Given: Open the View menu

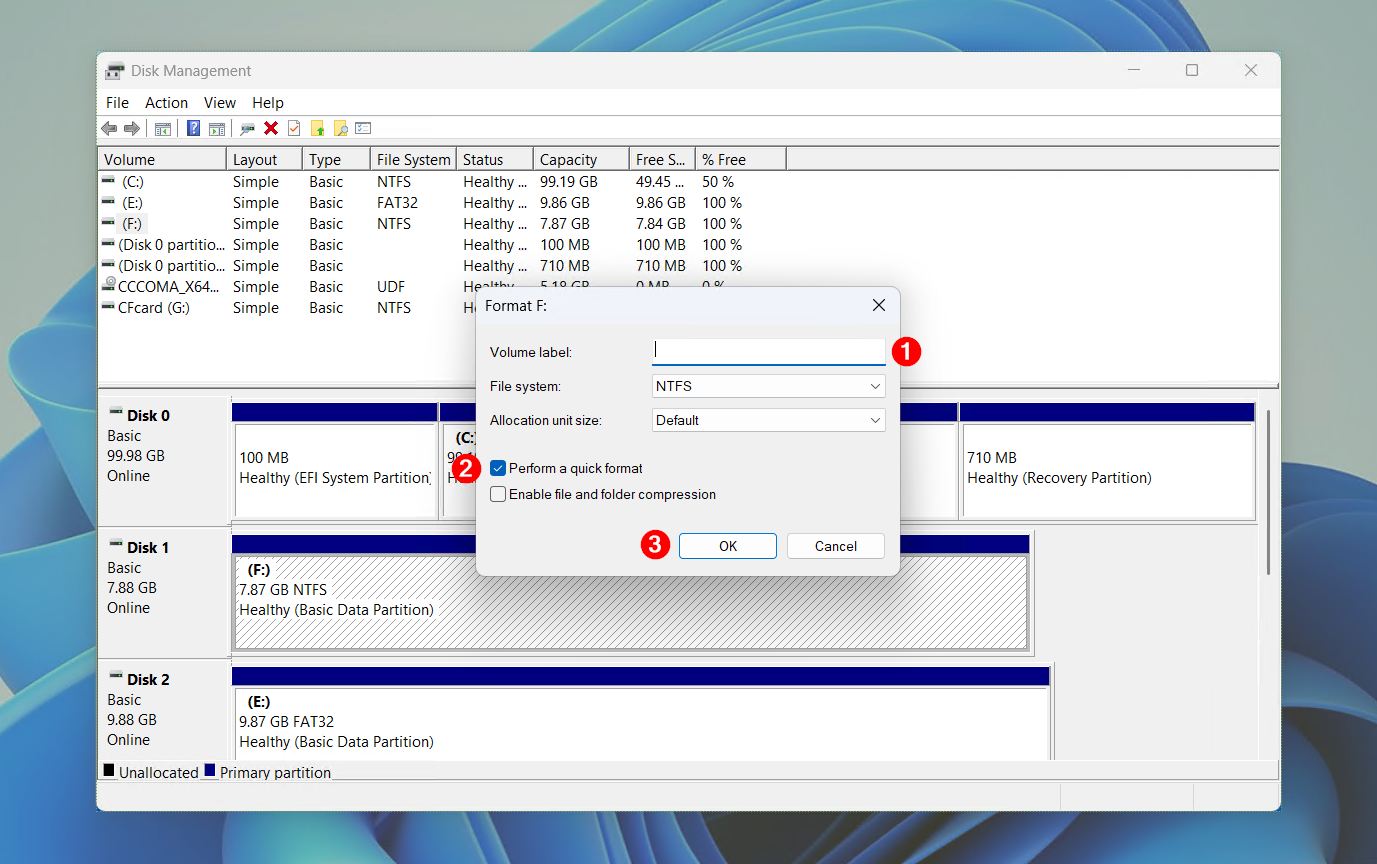Looking at the screenshot, I should (x=220, y=103).
